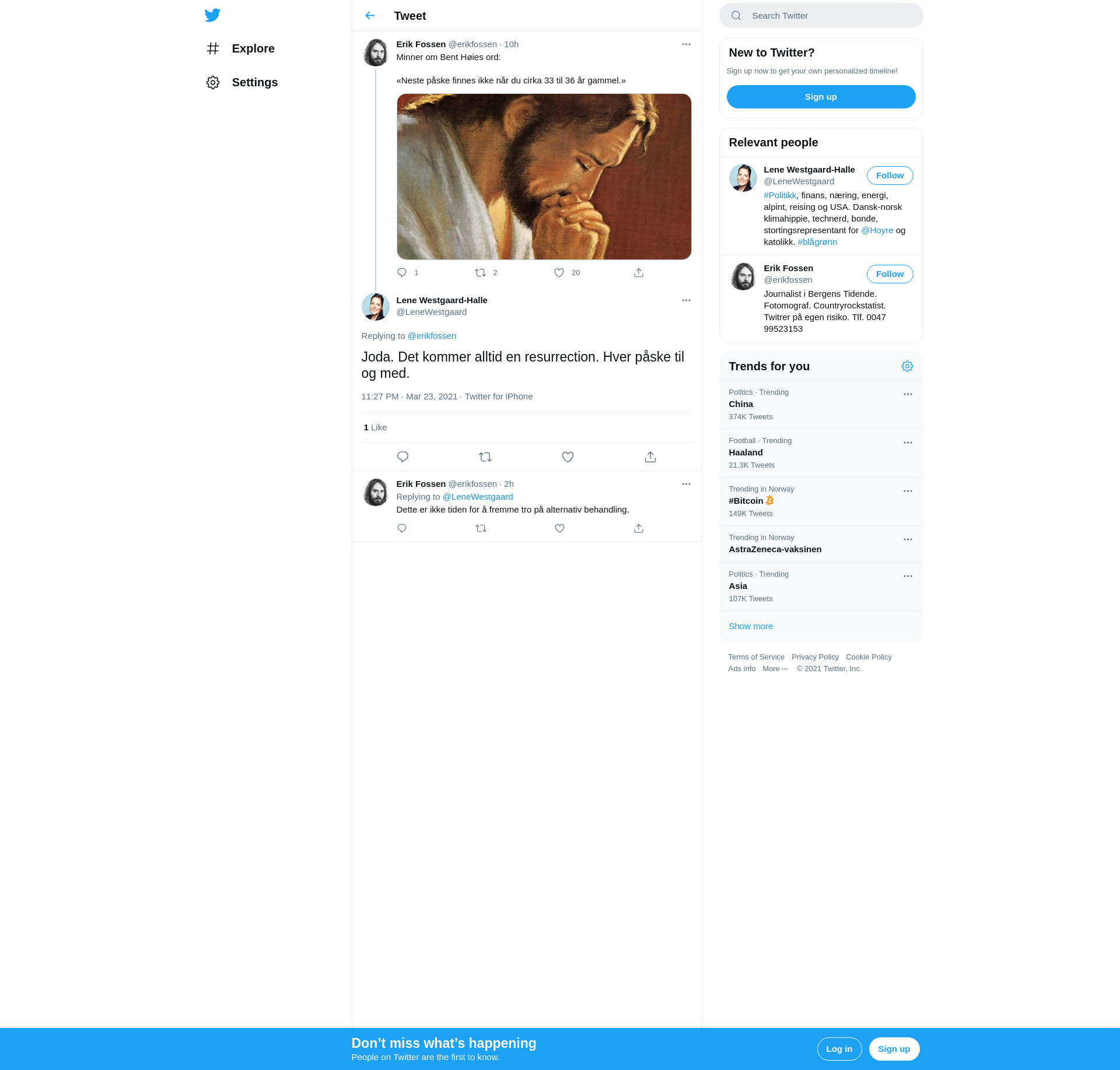This screenshot has width=1120, height=1070.
Task: Open more options for Asia trend
Action: click(908, 576)
